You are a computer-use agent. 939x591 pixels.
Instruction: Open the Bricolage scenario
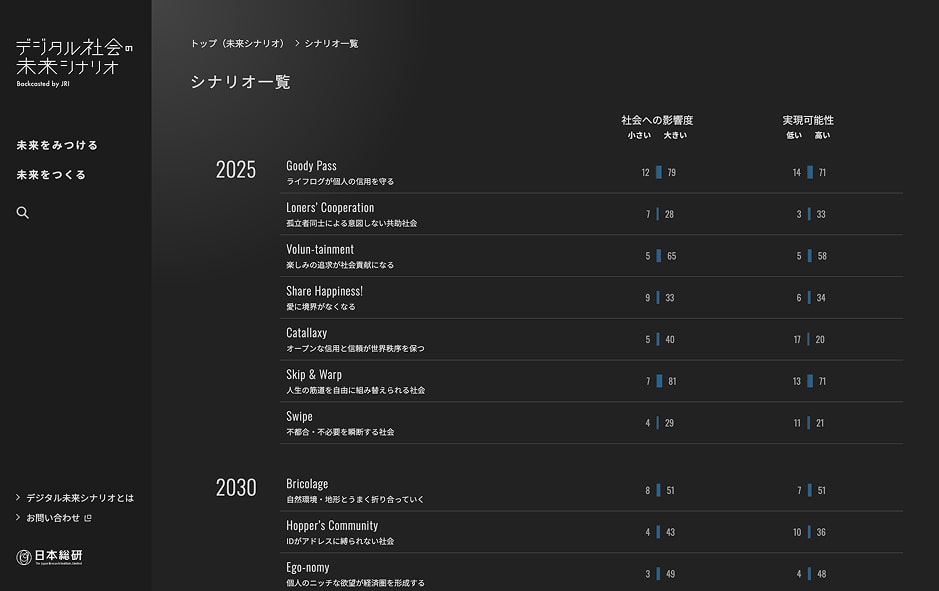(307, 484)
